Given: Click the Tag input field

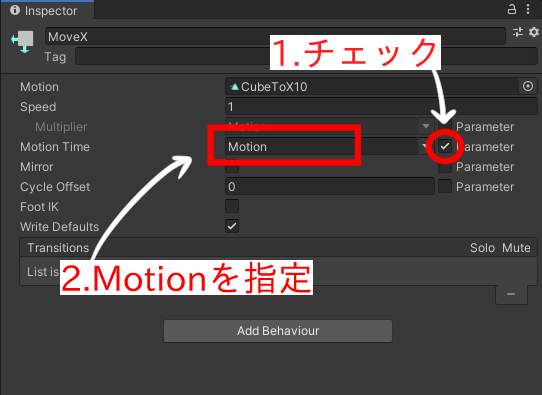Looking at the screenshot, I should (306, 56).
